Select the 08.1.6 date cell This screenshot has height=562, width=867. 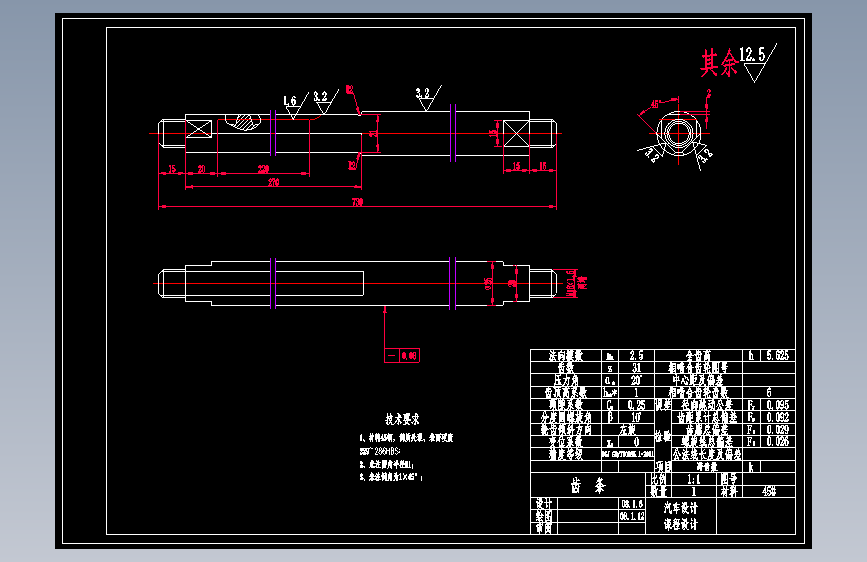coord(632,504)
